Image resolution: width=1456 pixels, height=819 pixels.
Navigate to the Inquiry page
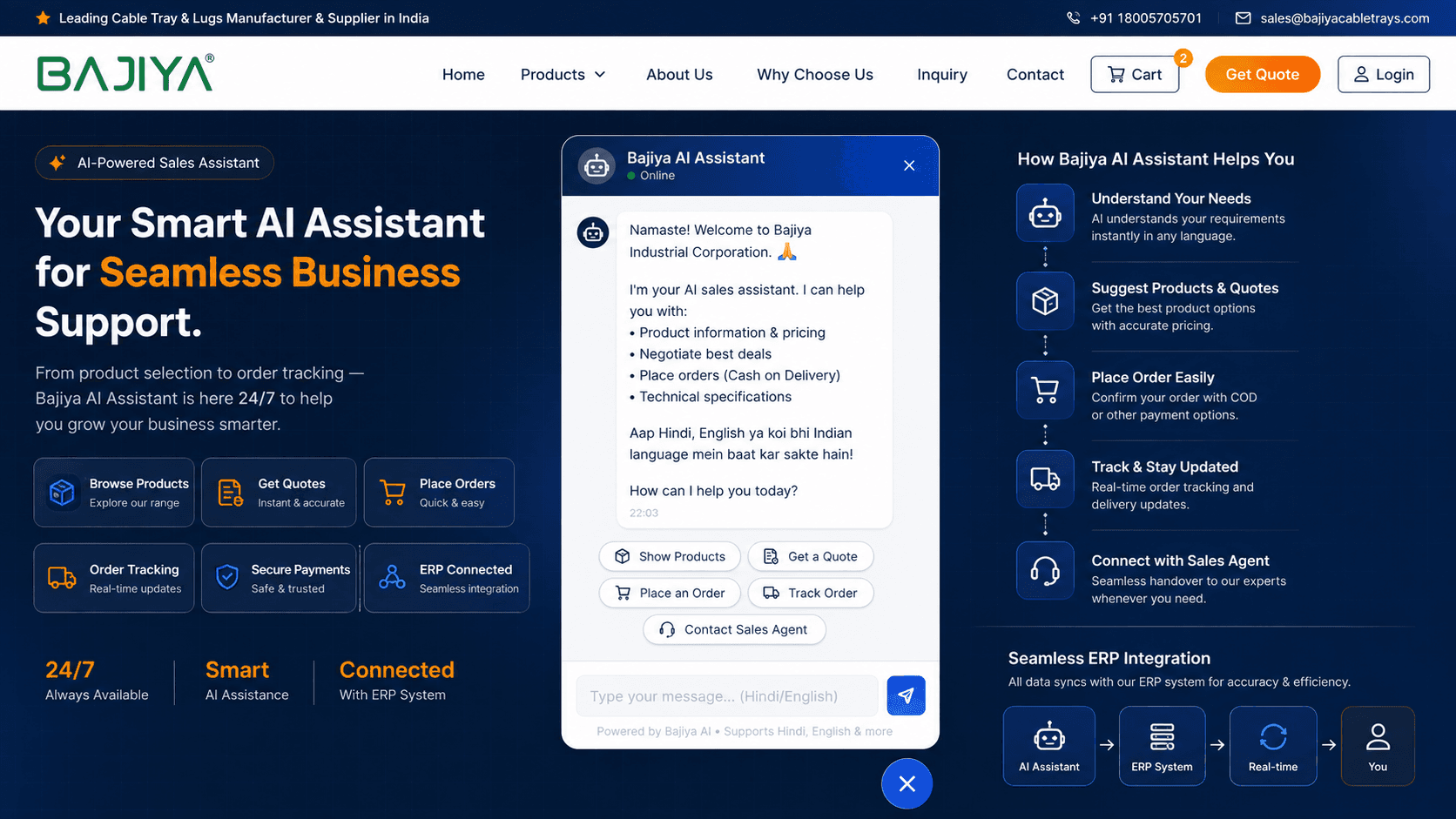click(942, 75)
